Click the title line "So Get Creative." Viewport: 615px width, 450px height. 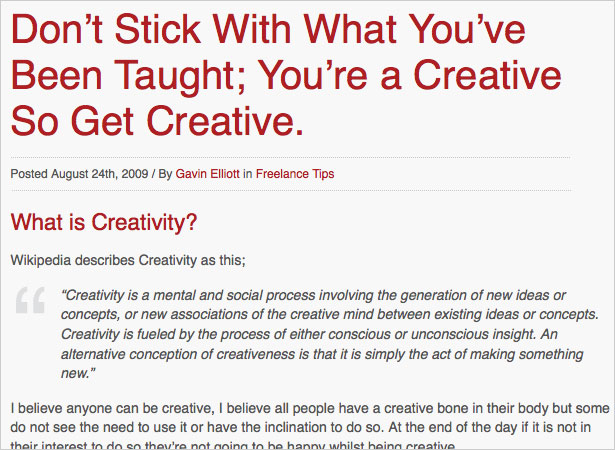pos(157,120)
